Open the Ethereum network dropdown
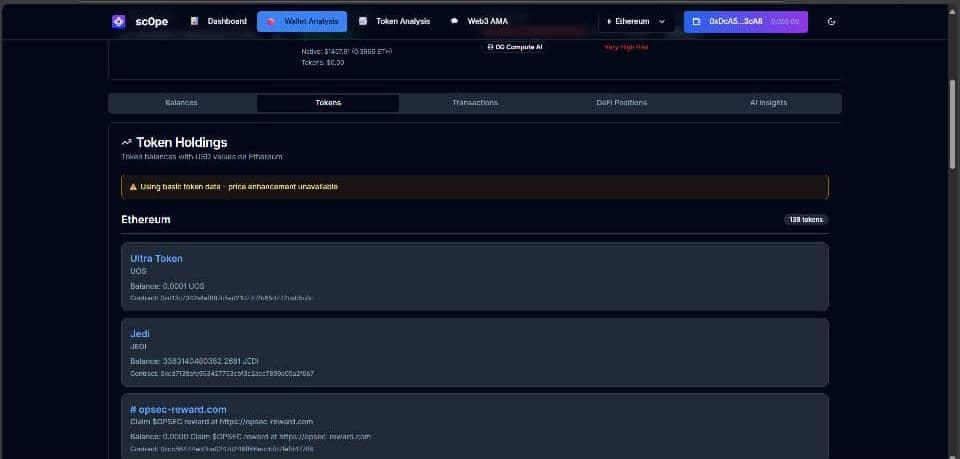960x459 pixels. coord(636,21)
